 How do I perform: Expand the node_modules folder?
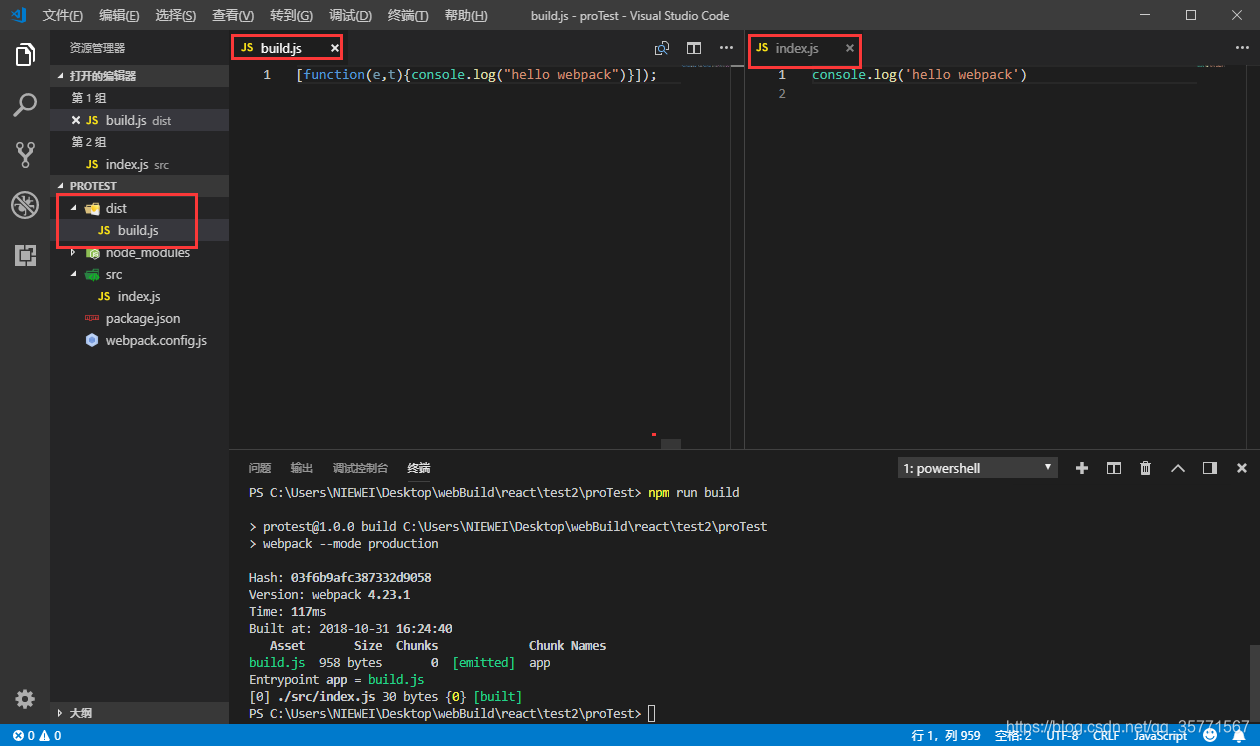(x=73, y=252)
